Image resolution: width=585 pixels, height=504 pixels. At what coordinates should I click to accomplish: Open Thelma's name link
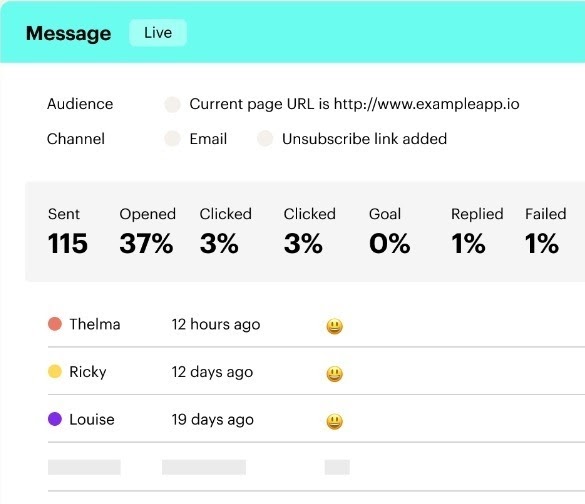pos(95,324)
